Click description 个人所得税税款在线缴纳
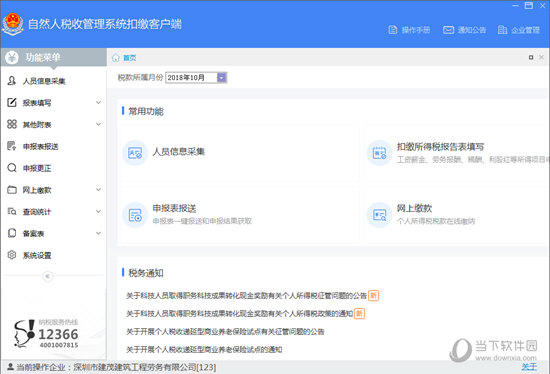Image resolution: width=550 pixels, height=374 pixels. [x=436, y=221]
